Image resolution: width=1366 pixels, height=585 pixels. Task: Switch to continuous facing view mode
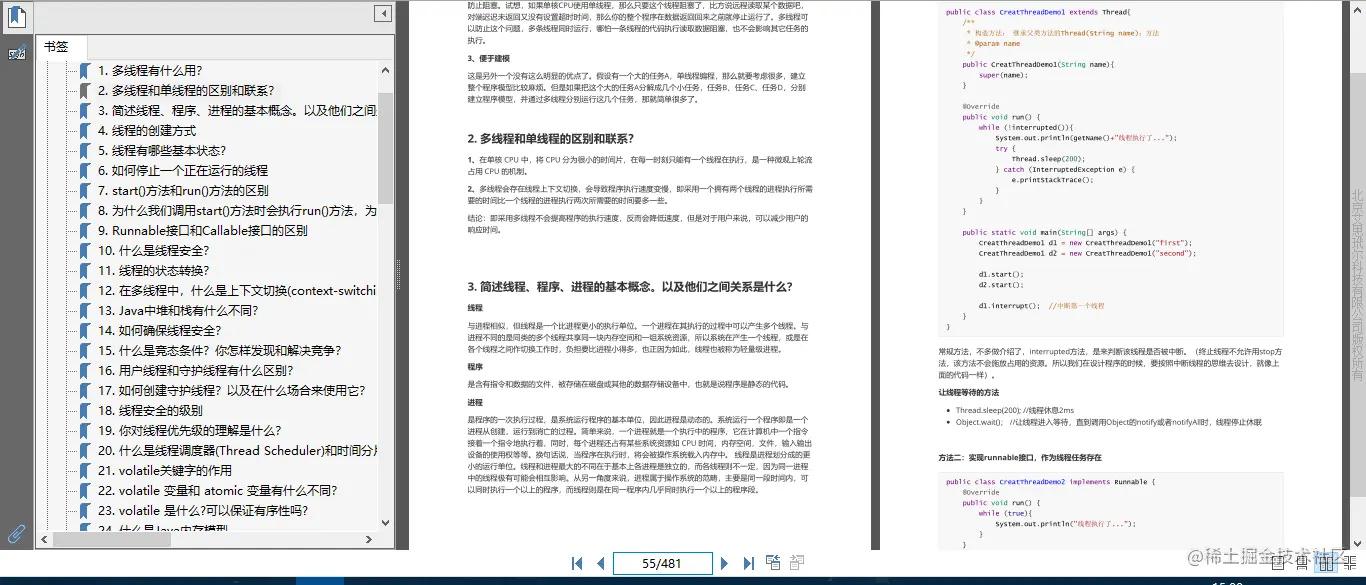1350,564
